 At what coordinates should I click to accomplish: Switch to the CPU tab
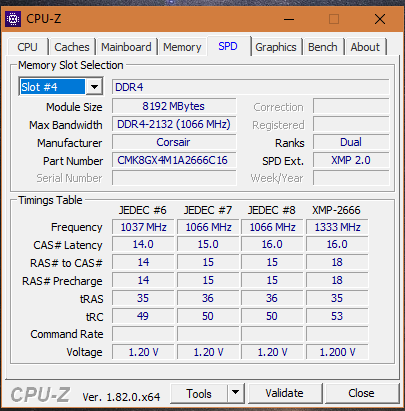coord(27,47)
